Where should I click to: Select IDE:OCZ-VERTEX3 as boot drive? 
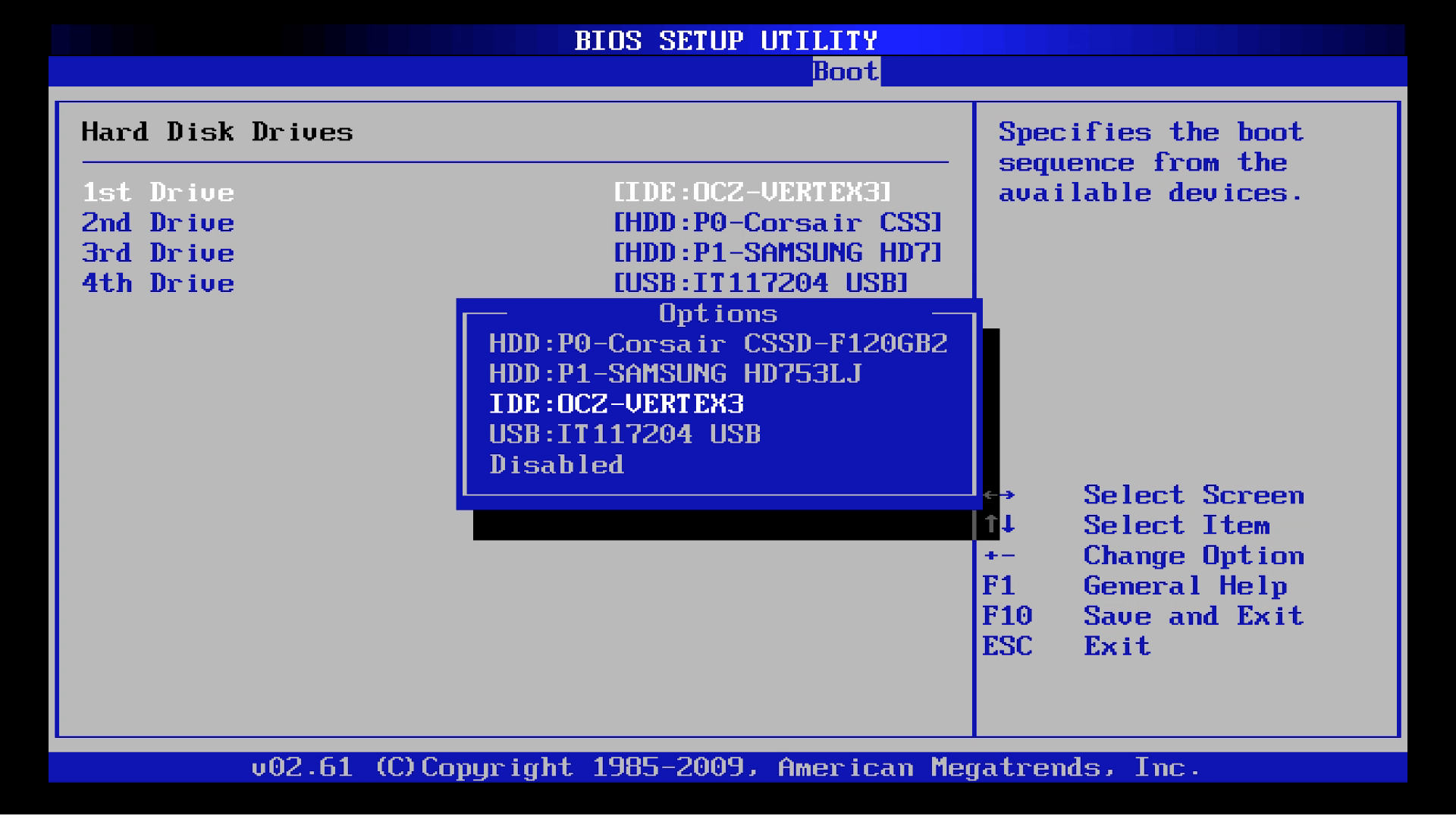(x=614, y=404)
